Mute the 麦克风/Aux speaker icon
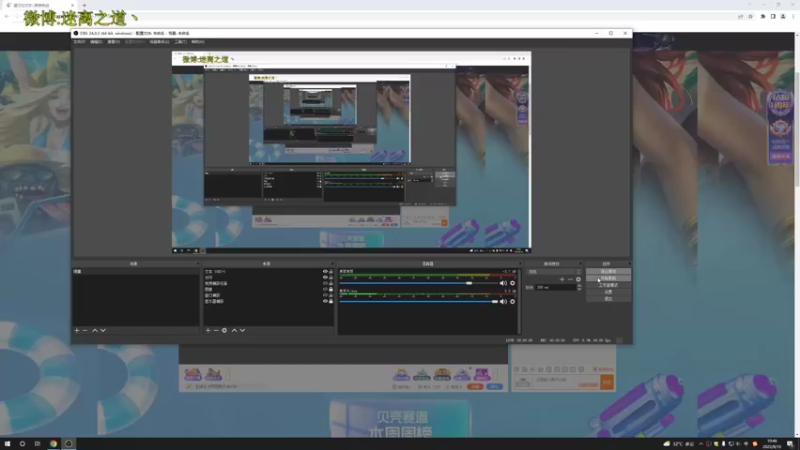The height and width of the screenshot is (450, 800). [503, 302]
